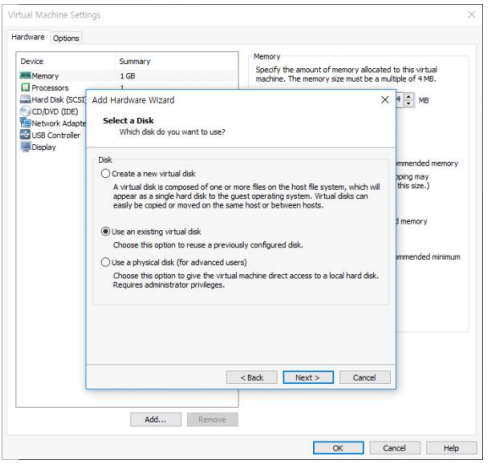The height and width of the screenshot is (469, 491).
Task: Click the Display monitor icon
Action: (25, 147)
